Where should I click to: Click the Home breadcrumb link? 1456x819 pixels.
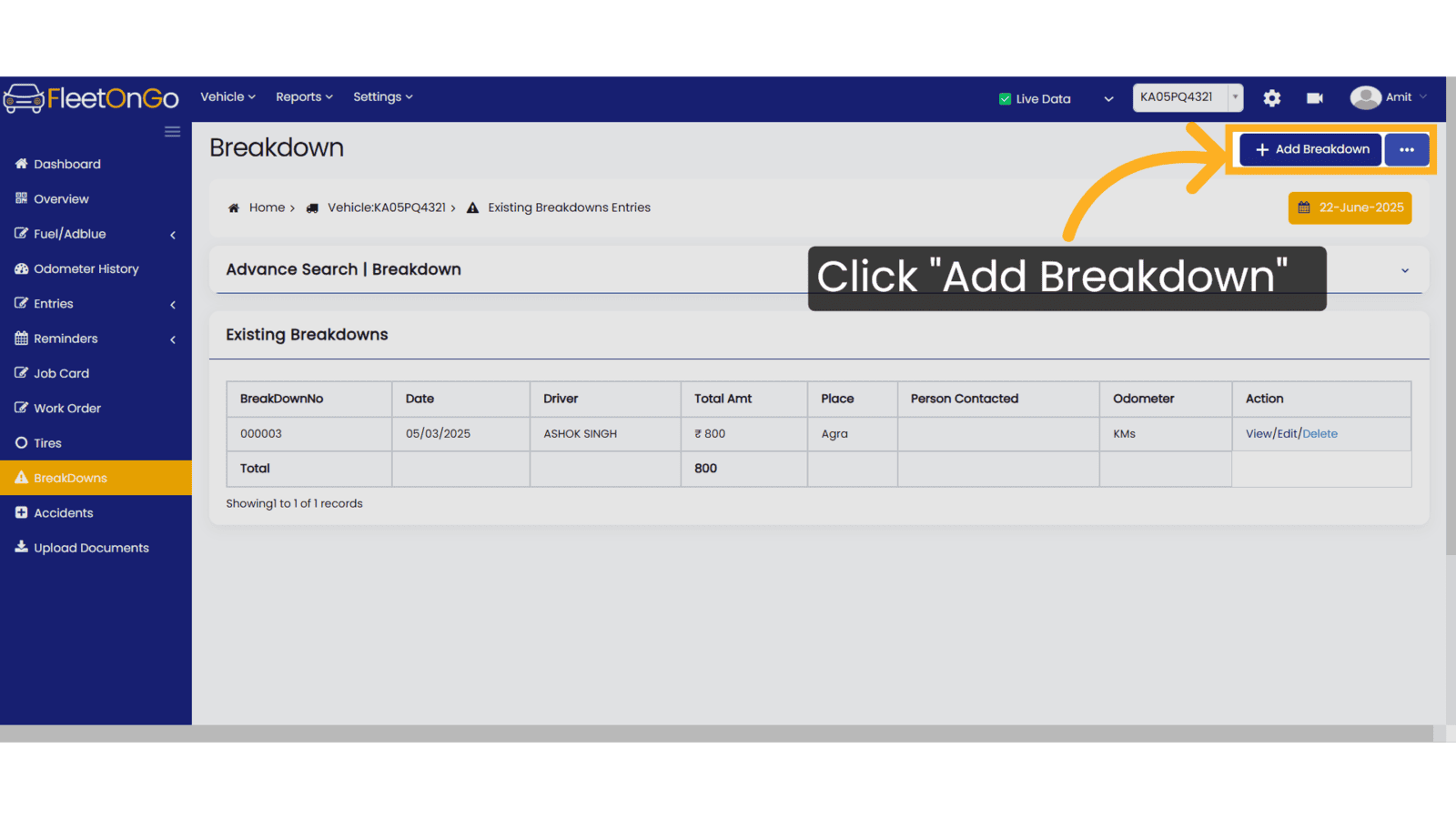pyautogui.click(x=267, y=207)
